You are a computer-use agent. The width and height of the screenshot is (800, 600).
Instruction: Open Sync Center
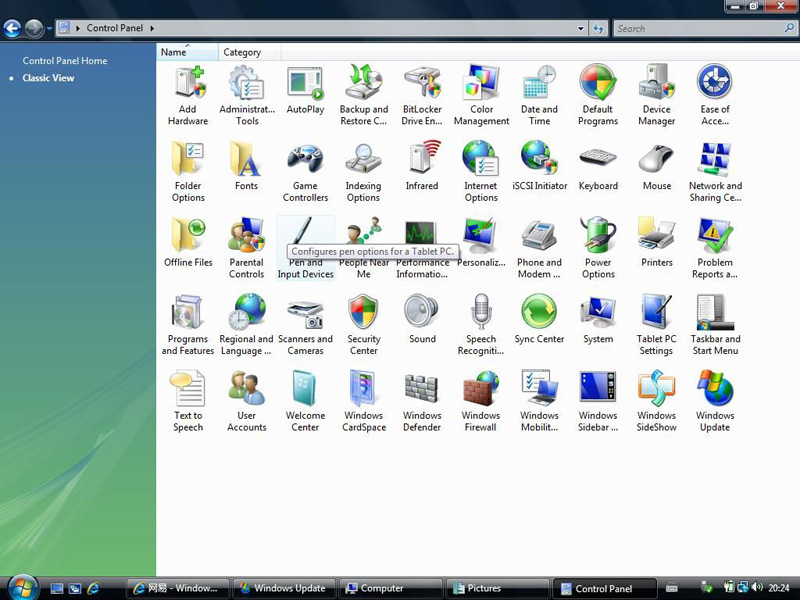(539, 320)
